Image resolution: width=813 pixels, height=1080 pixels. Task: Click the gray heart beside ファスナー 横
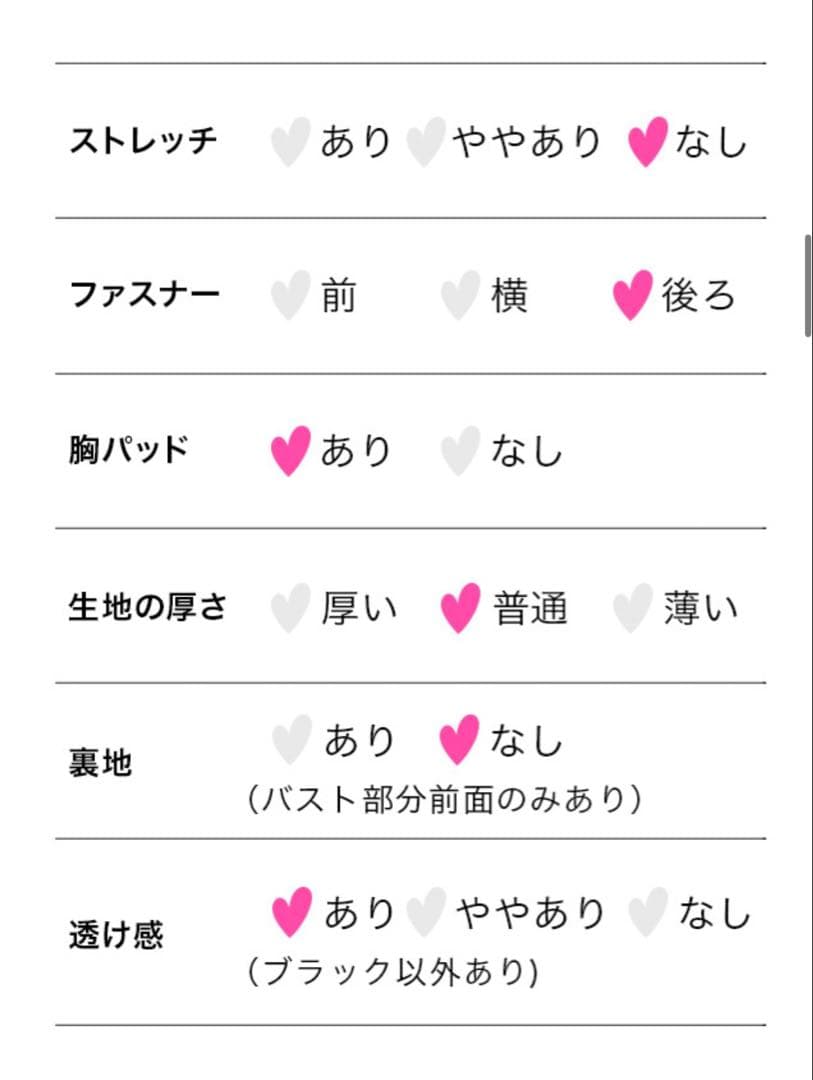click(459, 297)
